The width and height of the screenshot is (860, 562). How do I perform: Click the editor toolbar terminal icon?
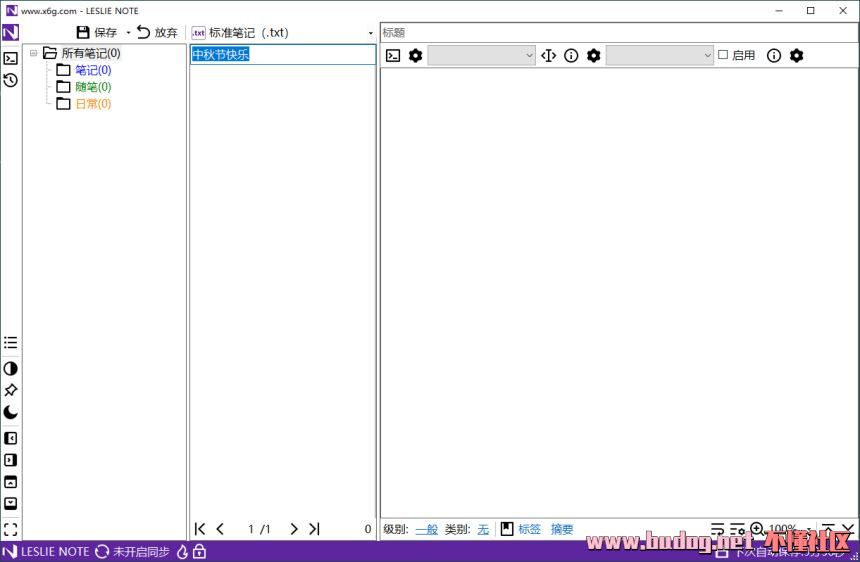[393, 55]
